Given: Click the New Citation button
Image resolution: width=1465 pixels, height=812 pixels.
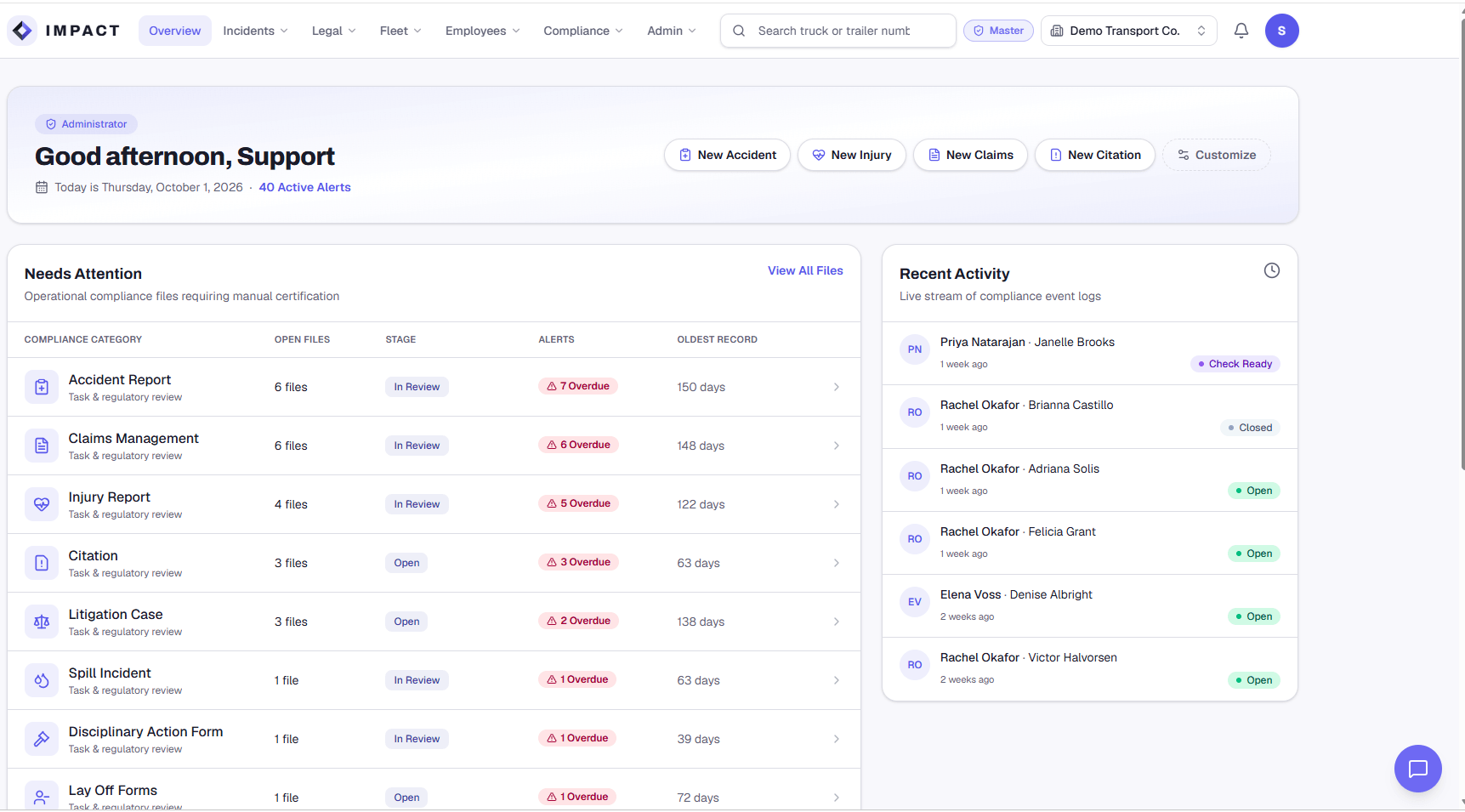Looking at the screenshot, I should click(x=1095, y=155).
